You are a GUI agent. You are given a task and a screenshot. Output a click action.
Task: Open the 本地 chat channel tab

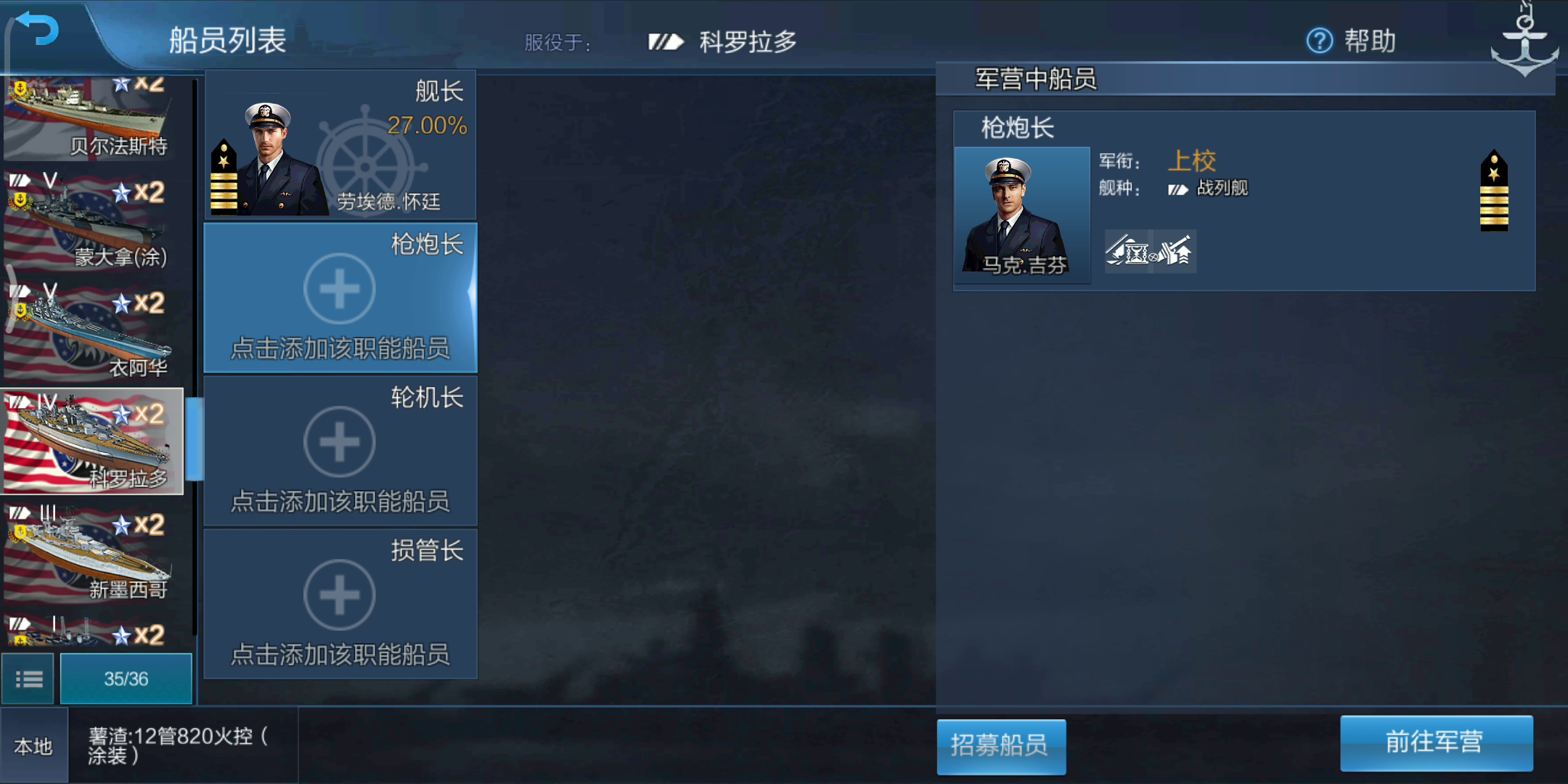coord(34,746)
